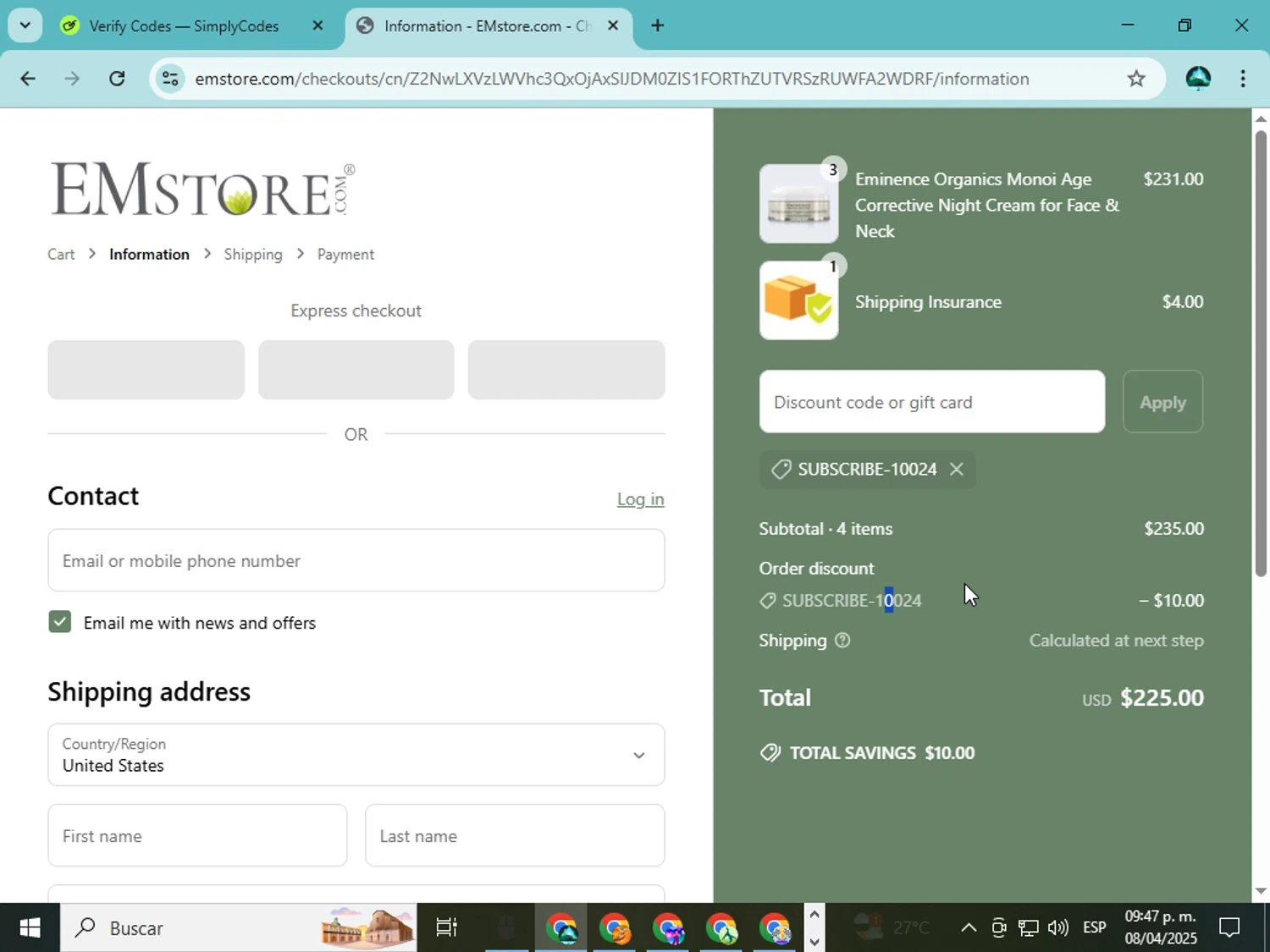The width and height of the screenshot is (1270, 952).
Task: Open the clock showing 09:47 p. m.
Action: coord(1161,927)
